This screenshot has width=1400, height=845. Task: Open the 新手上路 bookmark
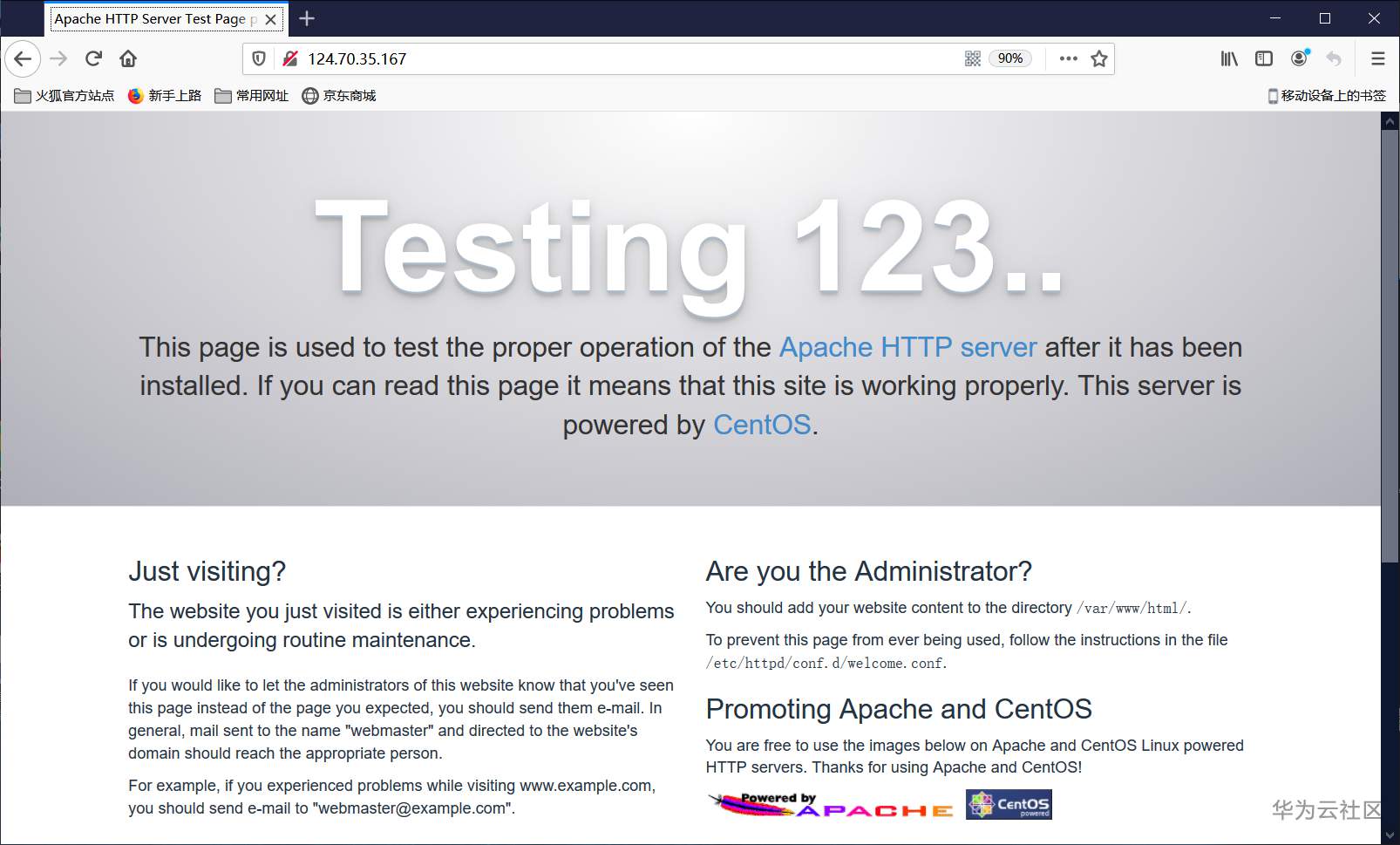click(165, 96)
